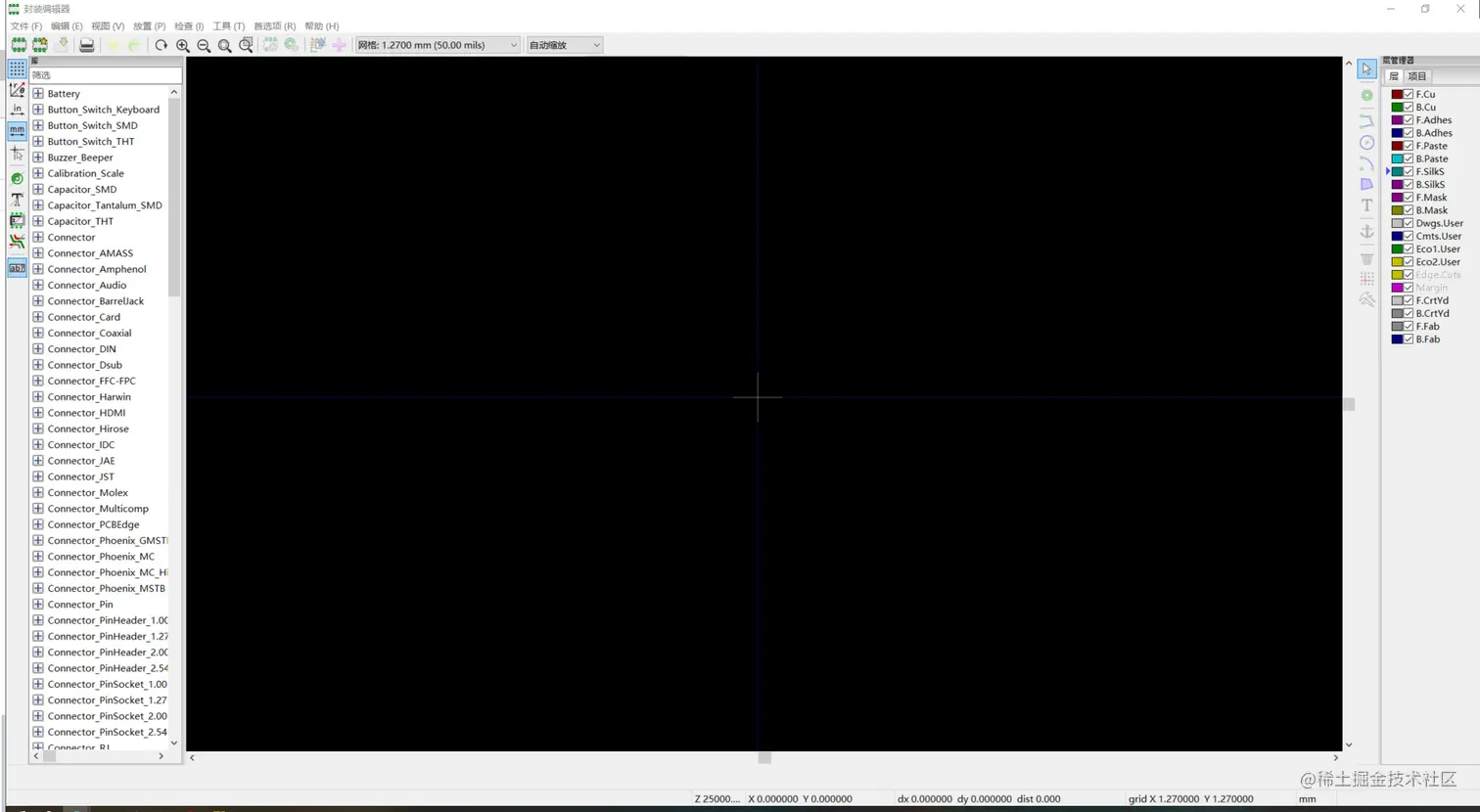The height and width of the screenshot is (812, 1480).
Task: Uncheck the B.Cu layer checkbox
Action: [x=1409, y=107]
